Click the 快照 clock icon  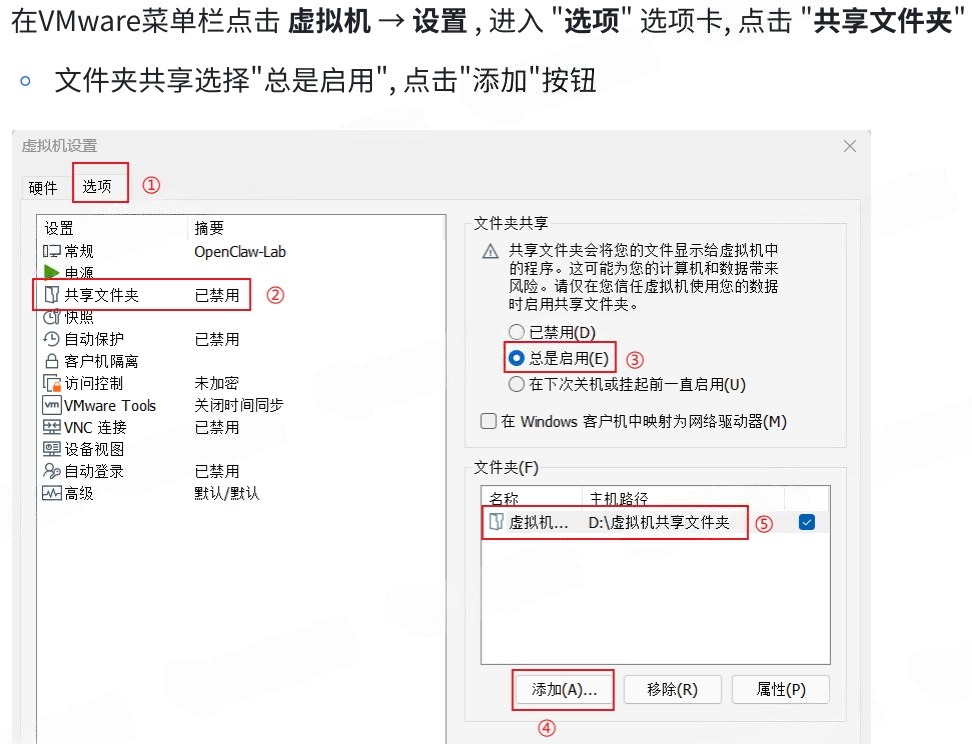52,317
